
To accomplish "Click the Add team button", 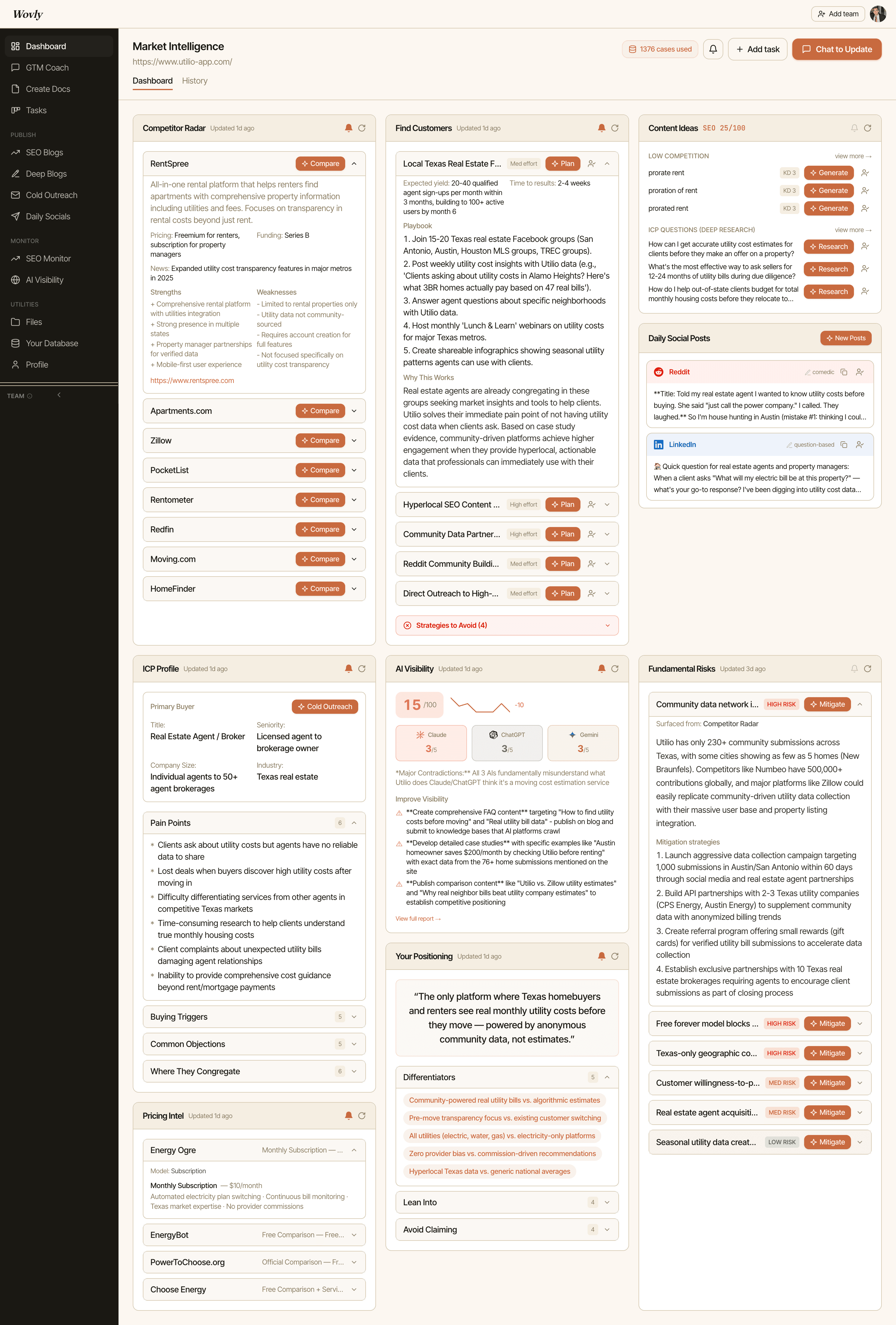I will pyautogui.click(x=838, y=14).
